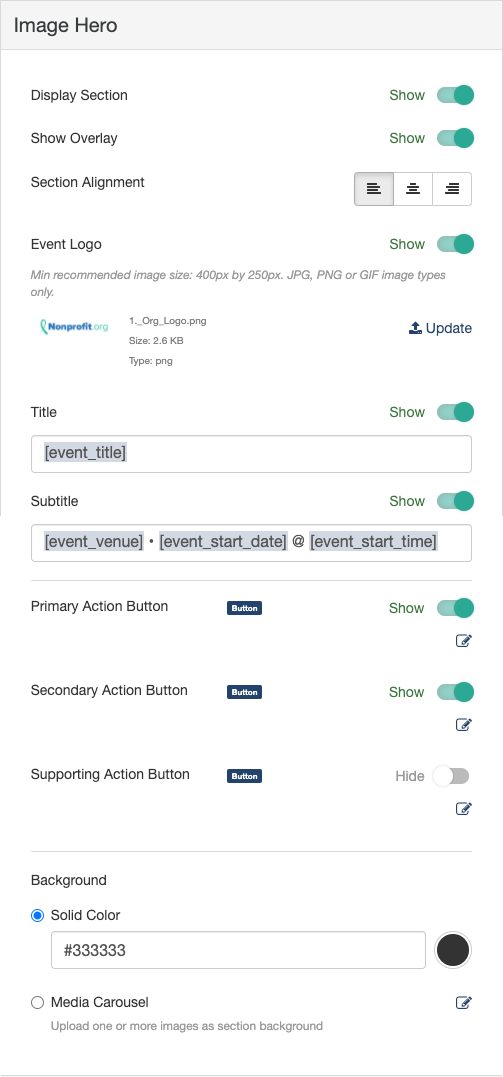
Task: Hide the Title with its toggle
Action: point(456,412)
